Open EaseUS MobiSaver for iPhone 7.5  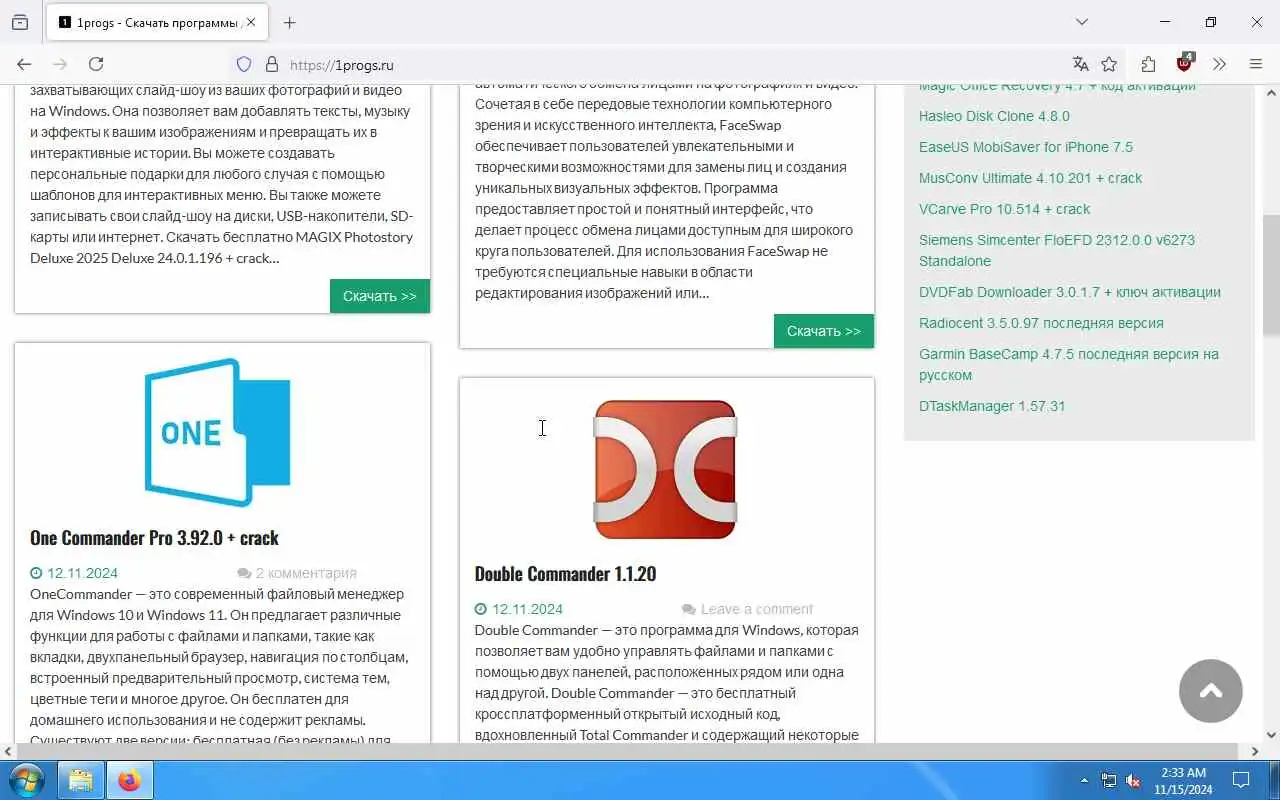(x=1026, y=147)
